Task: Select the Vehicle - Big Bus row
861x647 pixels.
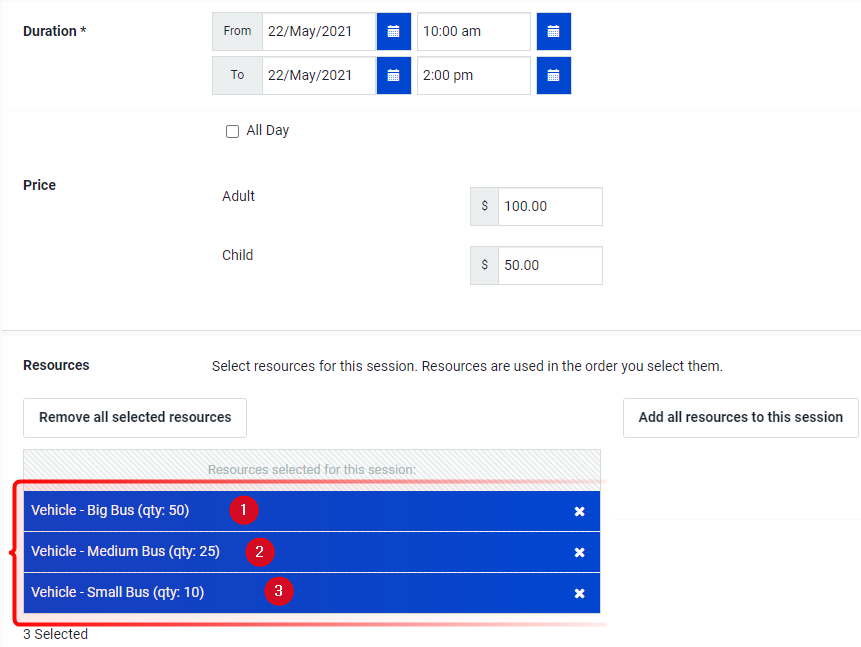Action: point(312,511)
